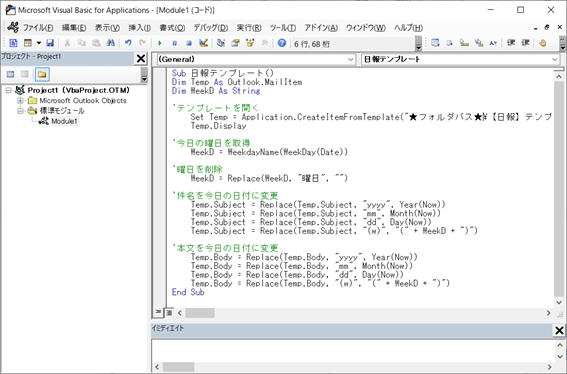
Task: Close the プロジェクト - Project1 pane
Action: coord(141,58)
